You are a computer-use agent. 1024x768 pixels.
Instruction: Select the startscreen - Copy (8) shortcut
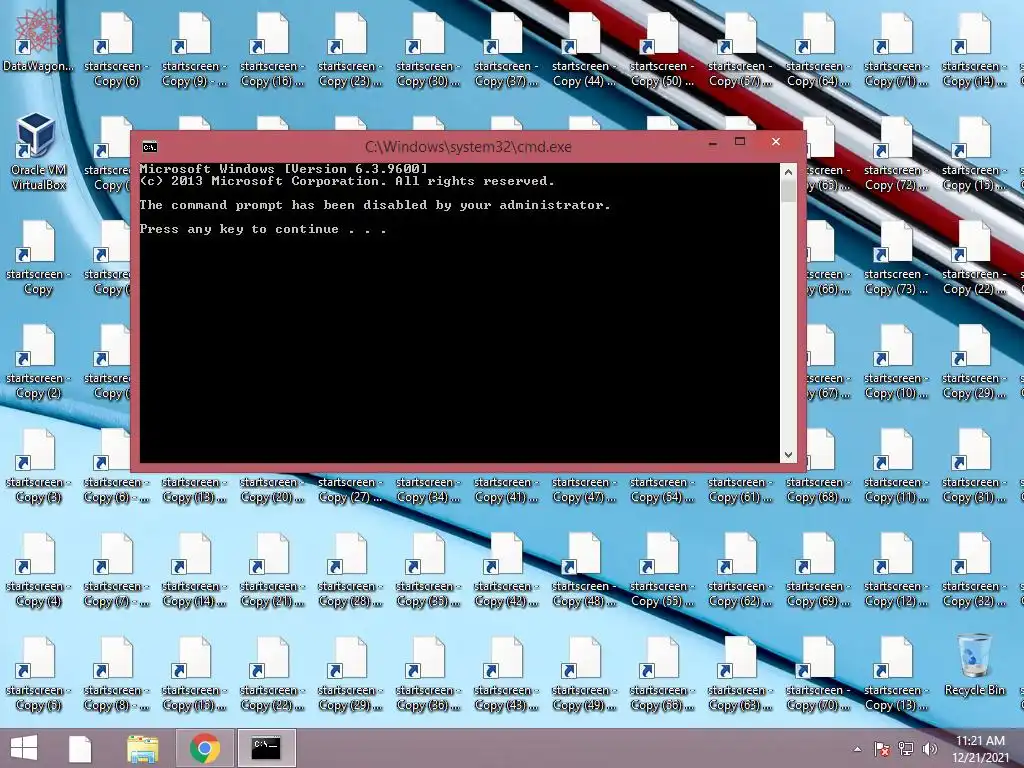coord(116,673)
